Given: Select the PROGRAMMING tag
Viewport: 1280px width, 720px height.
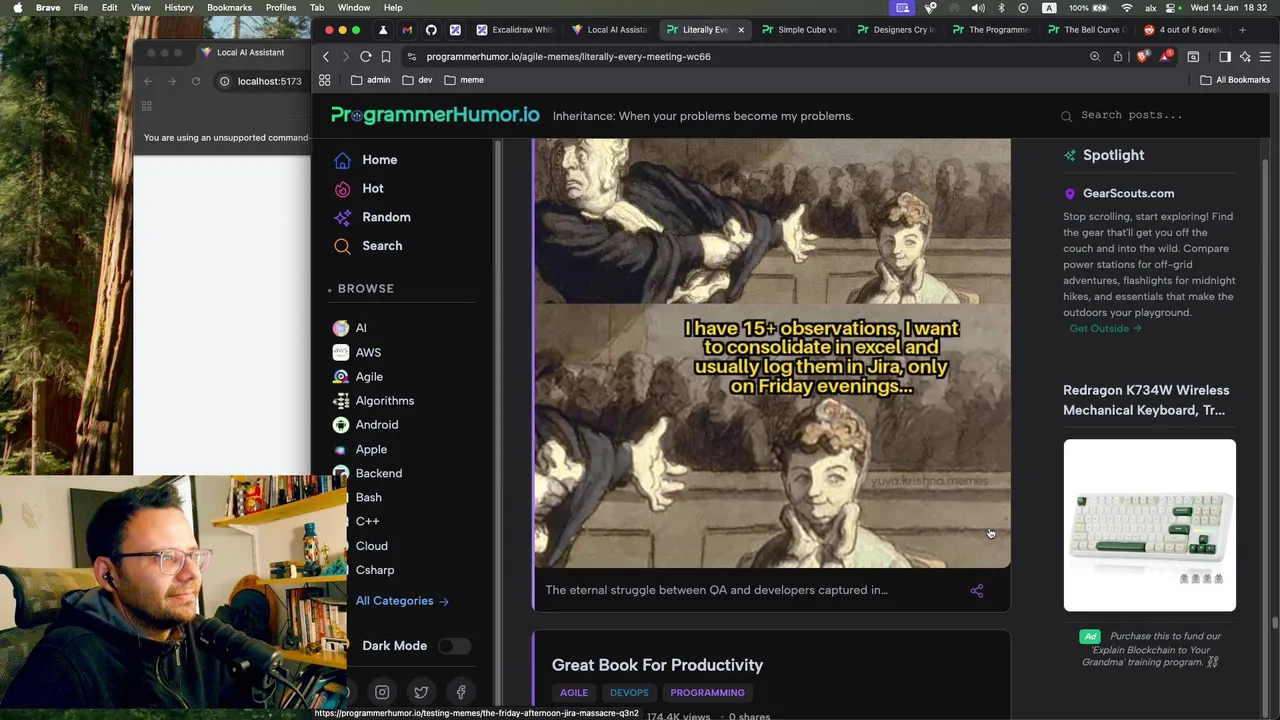Looking at the screenshot, I should coord(707,692).
